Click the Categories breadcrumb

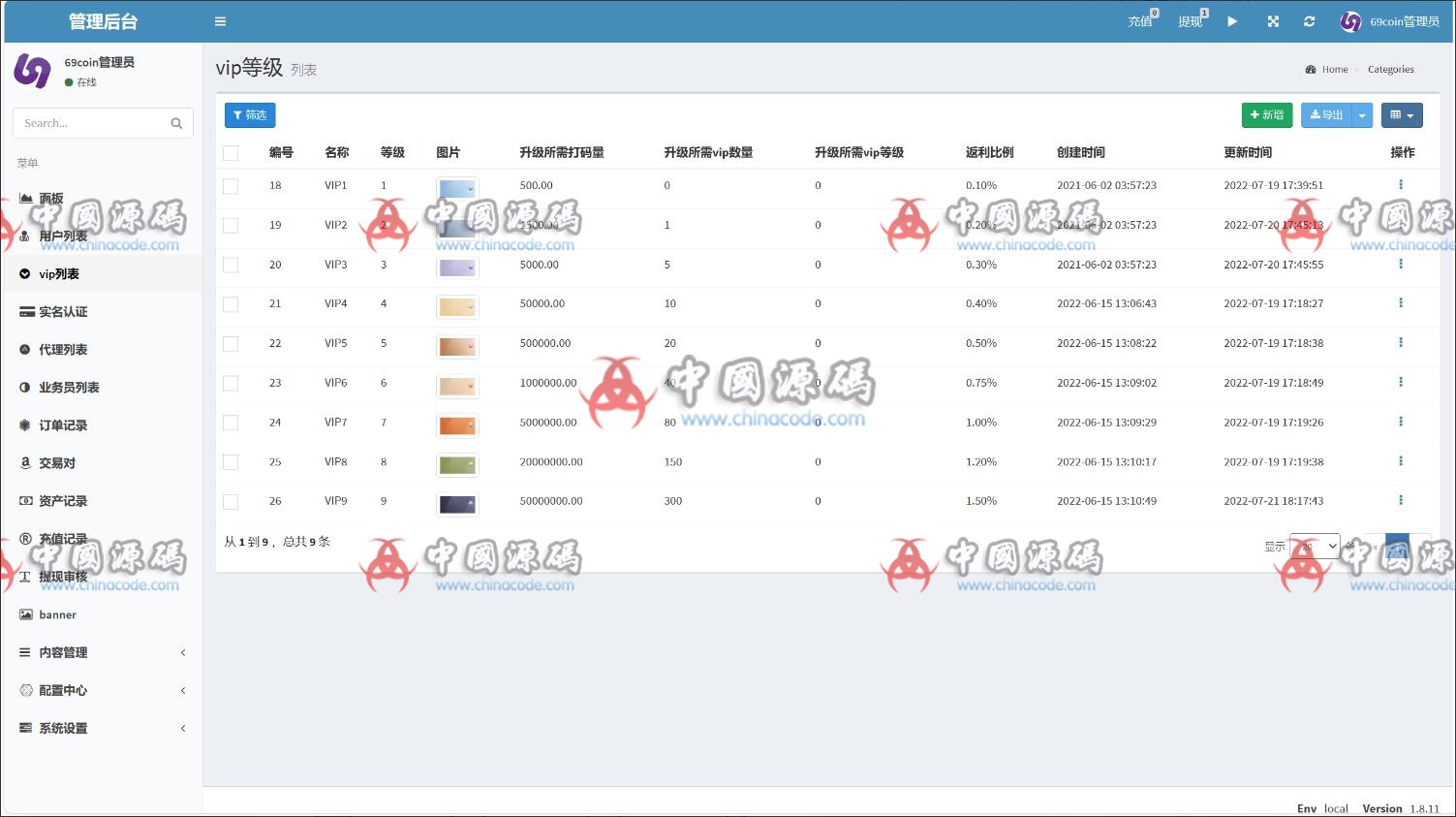1391,70
